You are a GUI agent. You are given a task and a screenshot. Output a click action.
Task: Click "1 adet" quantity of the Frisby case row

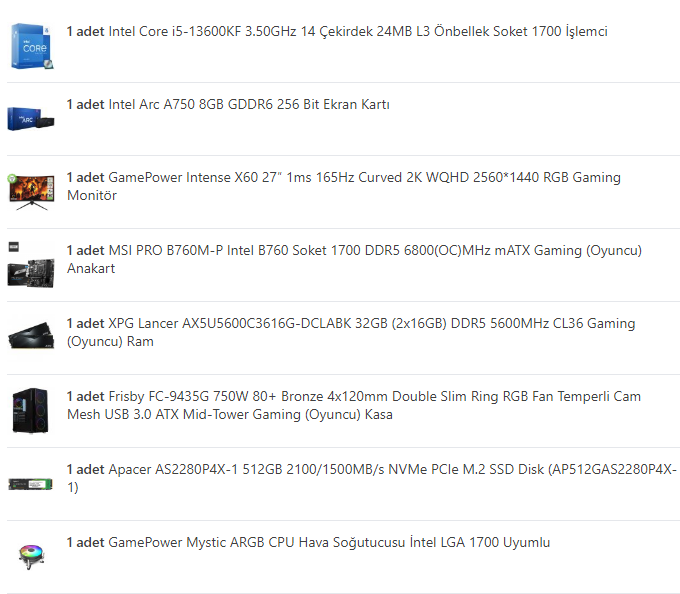pyautogui.click(x=85, y=396)
